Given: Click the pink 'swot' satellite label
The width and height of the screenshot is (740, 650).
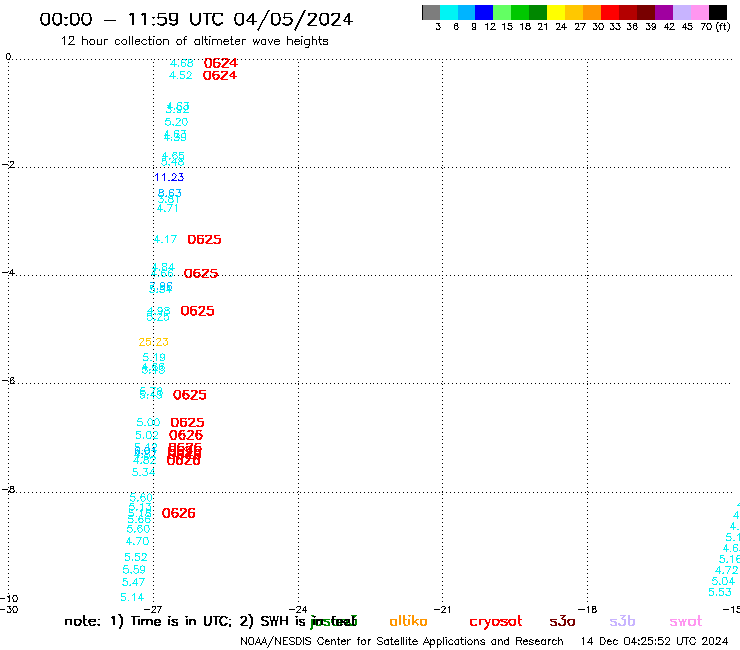Looking at the screenshot, I should pos(686,621).
